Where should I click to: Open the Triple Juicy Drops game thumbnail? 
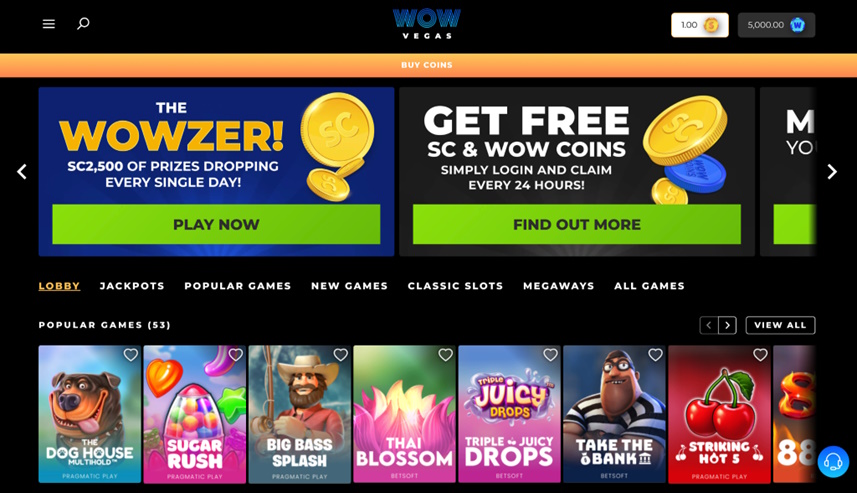click(509, 414)
